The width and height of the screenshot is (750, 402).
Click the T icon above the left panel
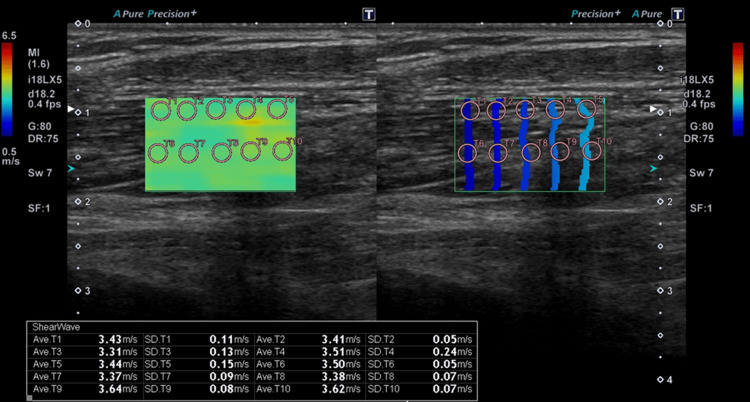pyautogui.click(x=369, y=14)
